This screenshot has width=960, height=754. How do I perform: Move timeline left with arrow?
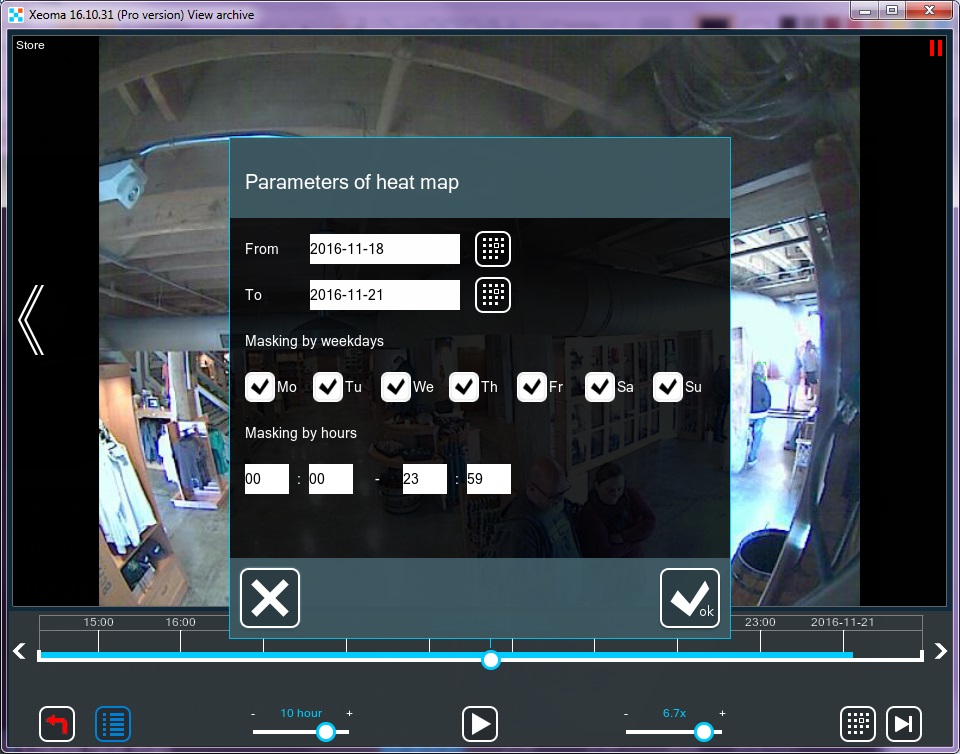coord(20,651)
